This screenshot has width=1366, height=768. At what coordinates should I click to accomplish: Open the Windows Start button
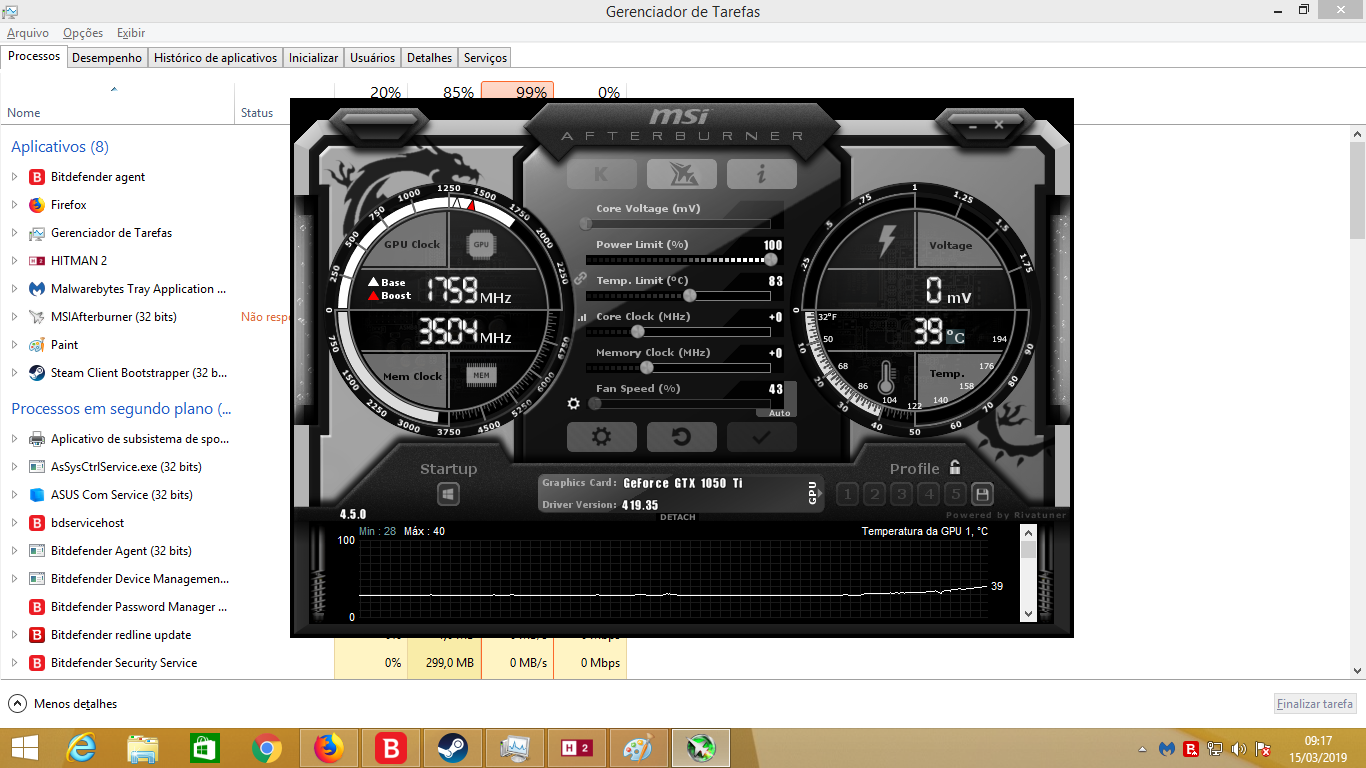(x=24, y=748)
